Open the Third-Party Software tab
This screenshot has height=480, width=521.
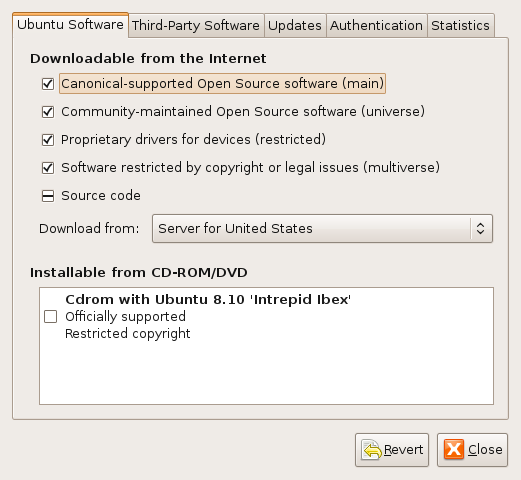[x=196, y=26]
